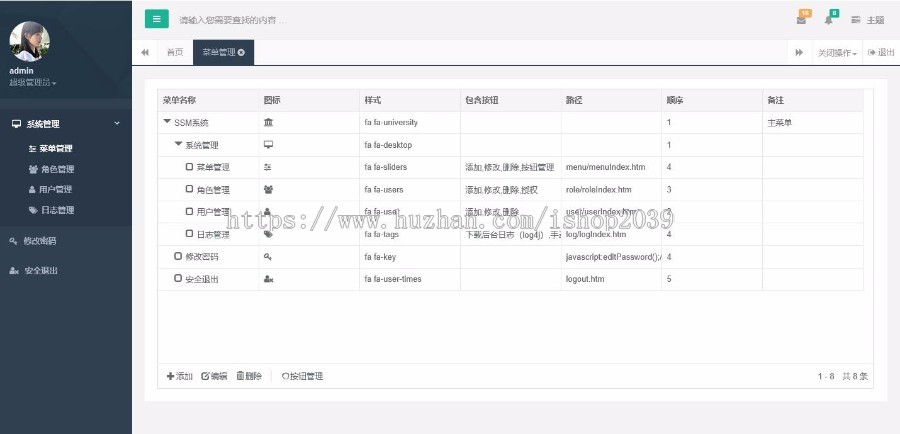Select the 修改密码 row radio circle
The image size is (900, 434).
point(178,256)
